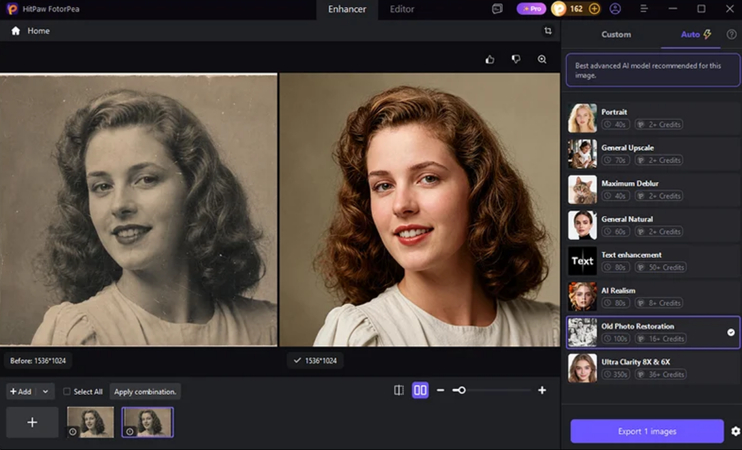This screenshot has width=742, height=450.
Task: Click the Pro upgrade badge
Action: 531,9
